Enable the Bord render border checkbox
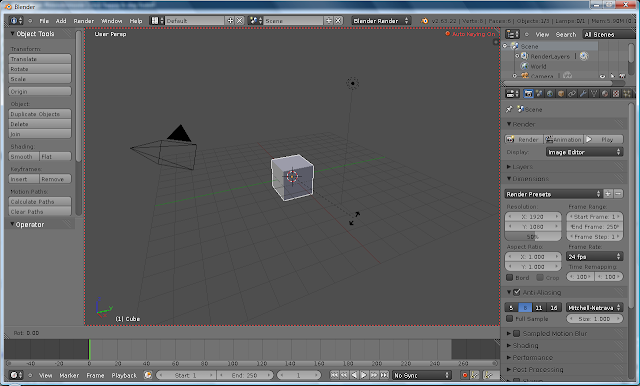 point(509,277)
